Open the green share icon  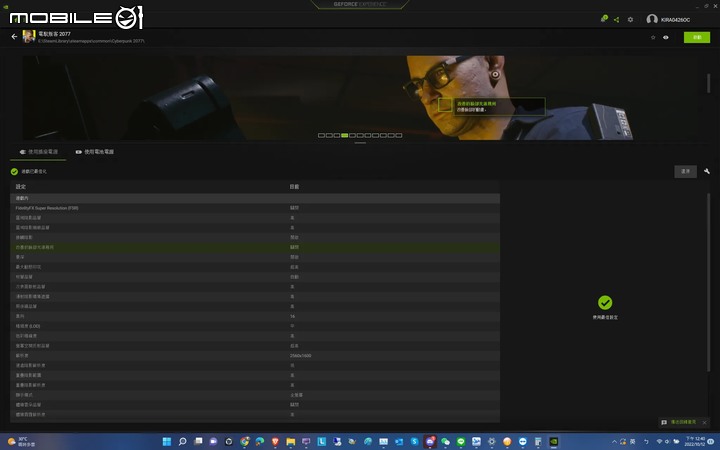617,19
